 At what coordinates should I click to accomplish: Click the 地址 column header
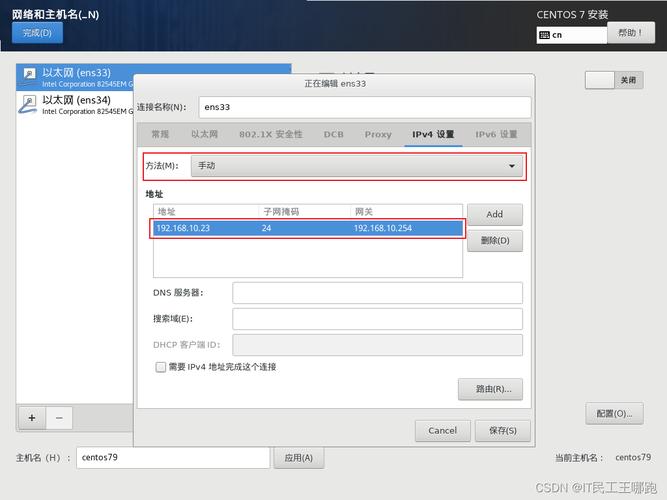(206, 212)
